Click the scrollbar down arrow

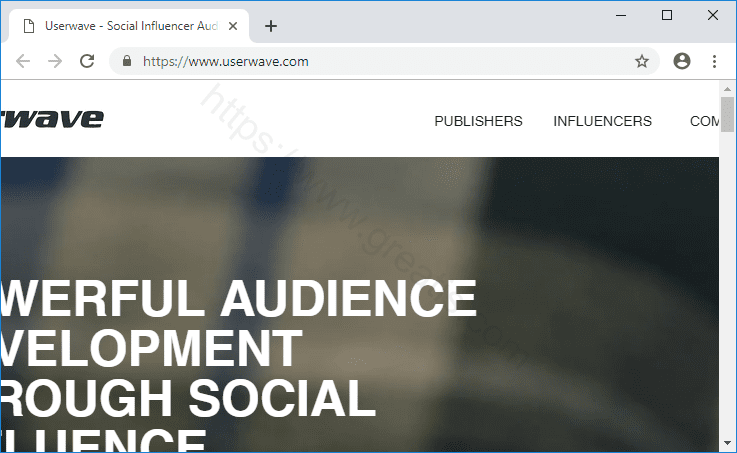727,443
